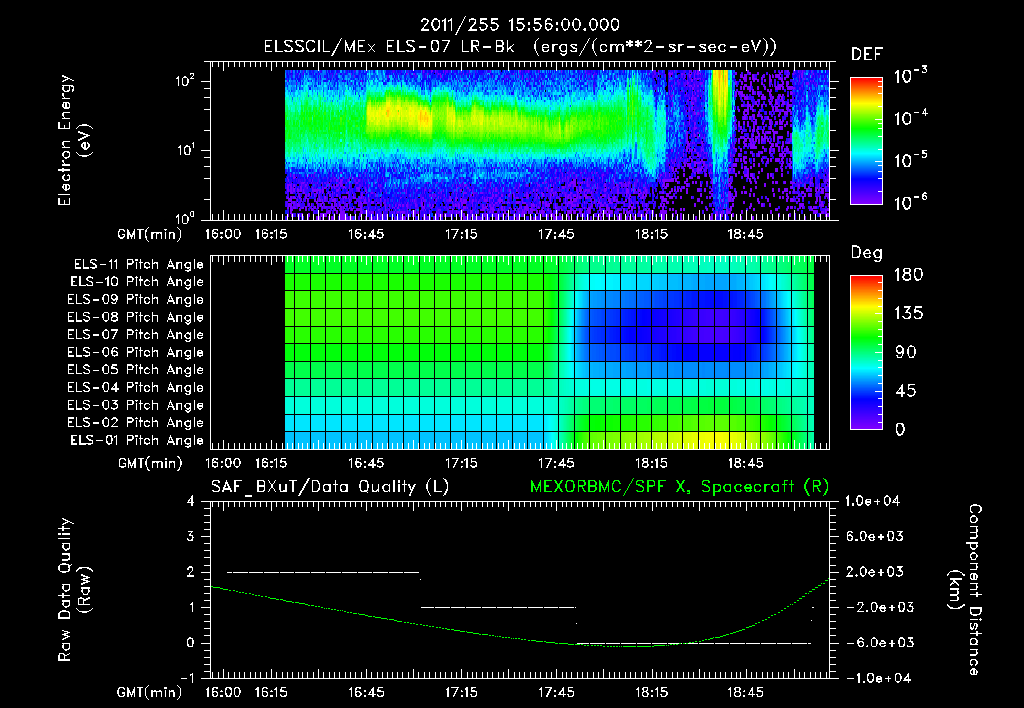Viewport: 1024px width, 708px height.
Task: Click GMT(min) label under the bottom plot
Action: [150, 692]
